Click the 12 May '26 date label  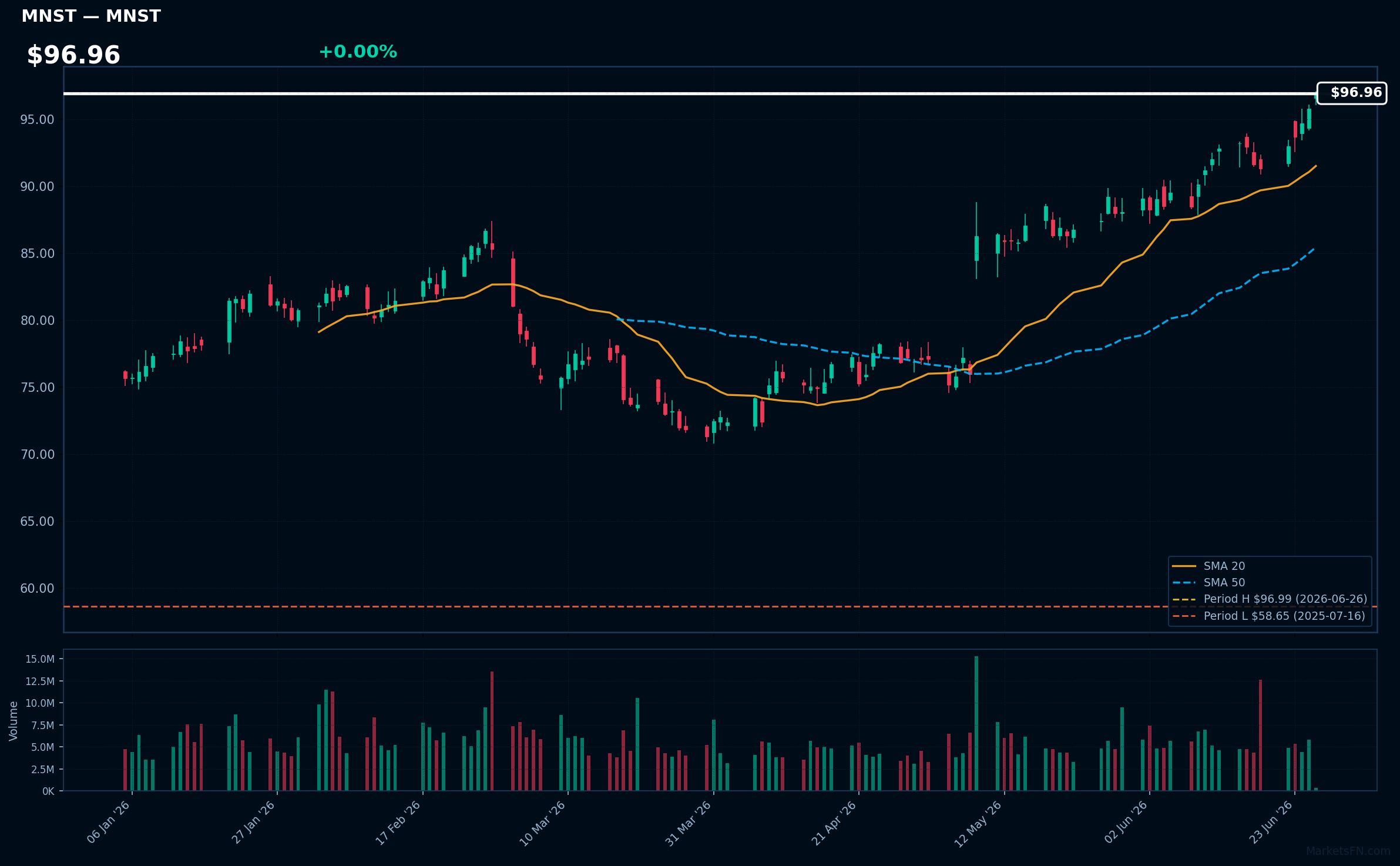[x=978, y=824]
